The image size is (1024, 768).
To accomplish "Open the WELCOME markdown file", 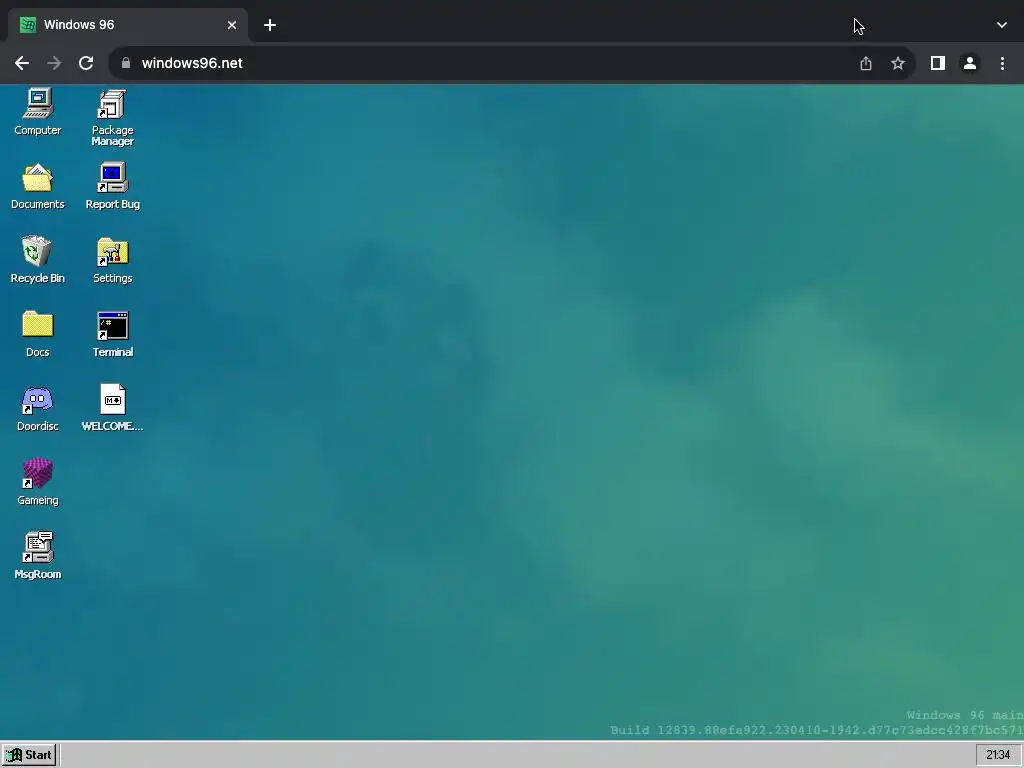I will tap(112, 408).
